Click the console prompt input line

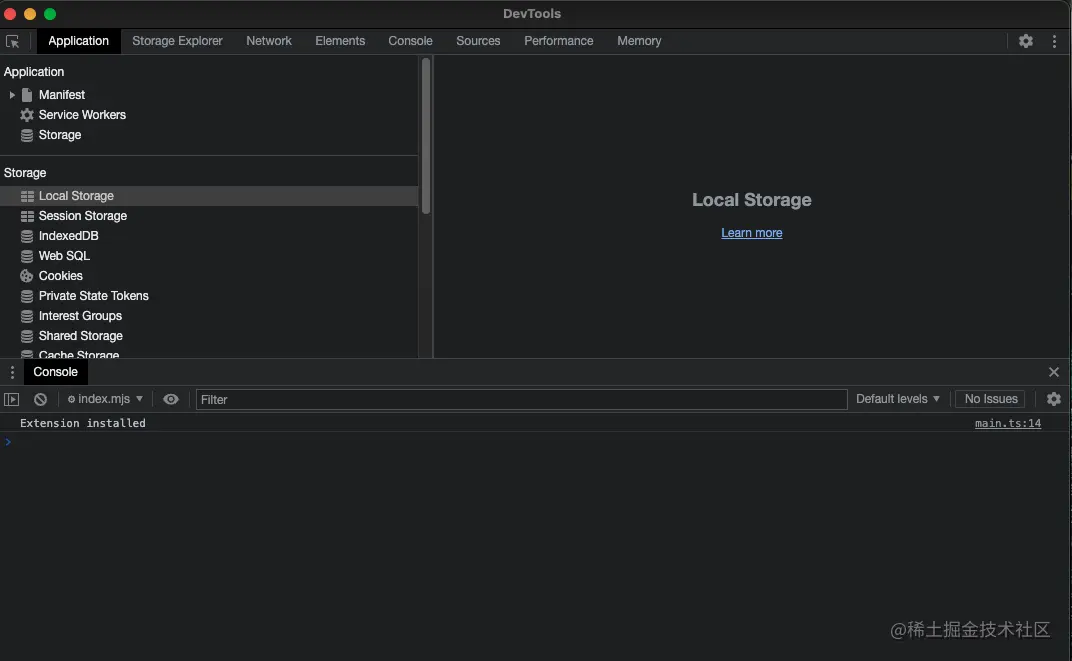click(x=536, y=442)
